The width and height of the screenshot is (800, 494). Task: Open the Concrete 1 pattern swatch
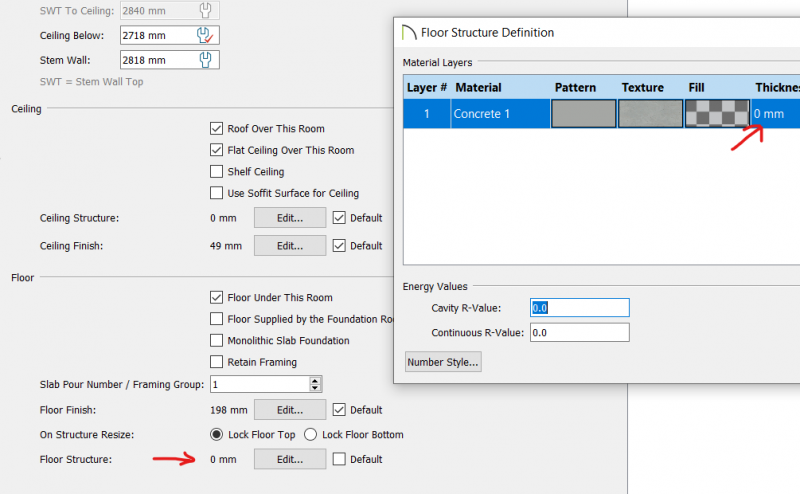point(584,113)
